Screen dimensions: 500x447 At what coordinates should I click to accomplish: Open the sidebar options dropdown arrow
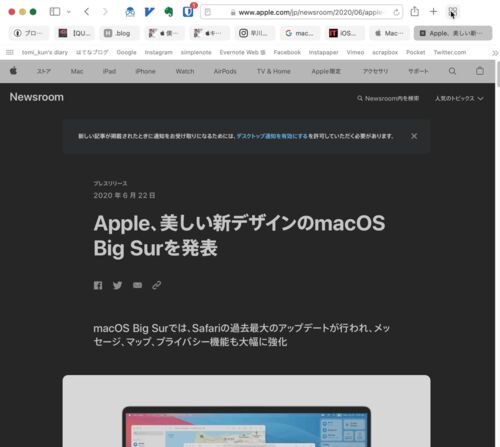(x=69, y=12)
